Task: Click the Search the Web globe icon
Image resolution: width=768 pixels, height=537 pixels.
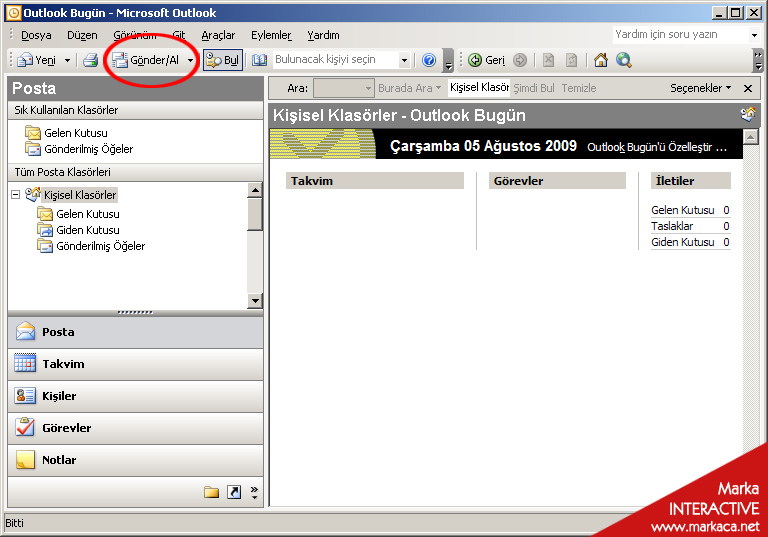Action: (x=624, y=60)
